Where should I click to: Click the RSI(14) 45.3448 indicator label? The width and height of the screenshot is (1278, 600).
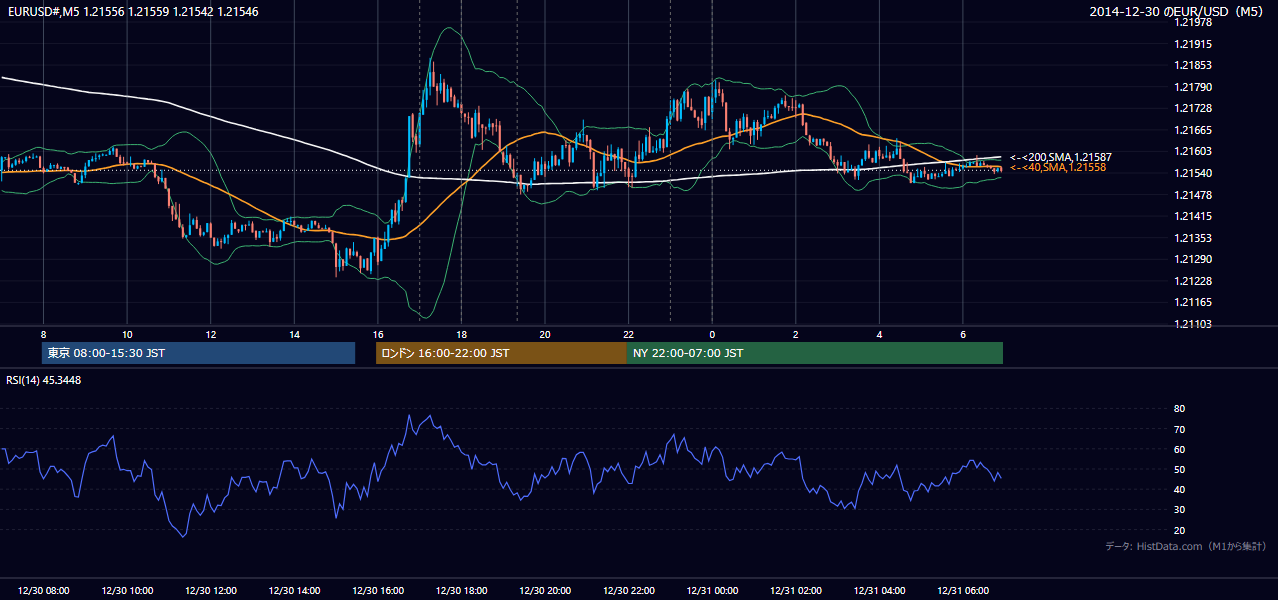[x=44, y=380]
